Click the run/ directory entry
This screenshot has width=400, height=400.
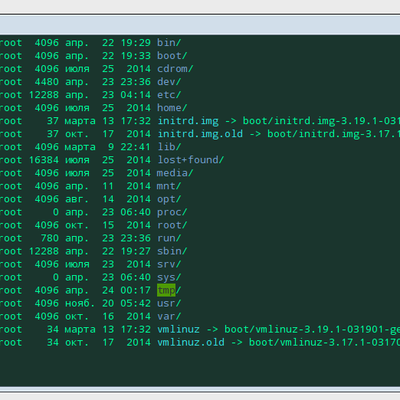169,238
